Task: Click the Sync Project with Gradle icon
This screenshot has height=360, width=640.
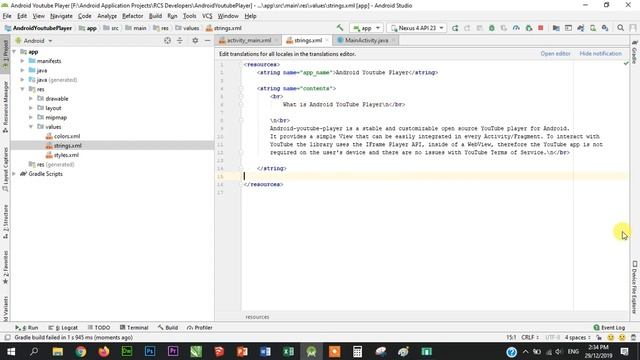Action: click(580, 28)
